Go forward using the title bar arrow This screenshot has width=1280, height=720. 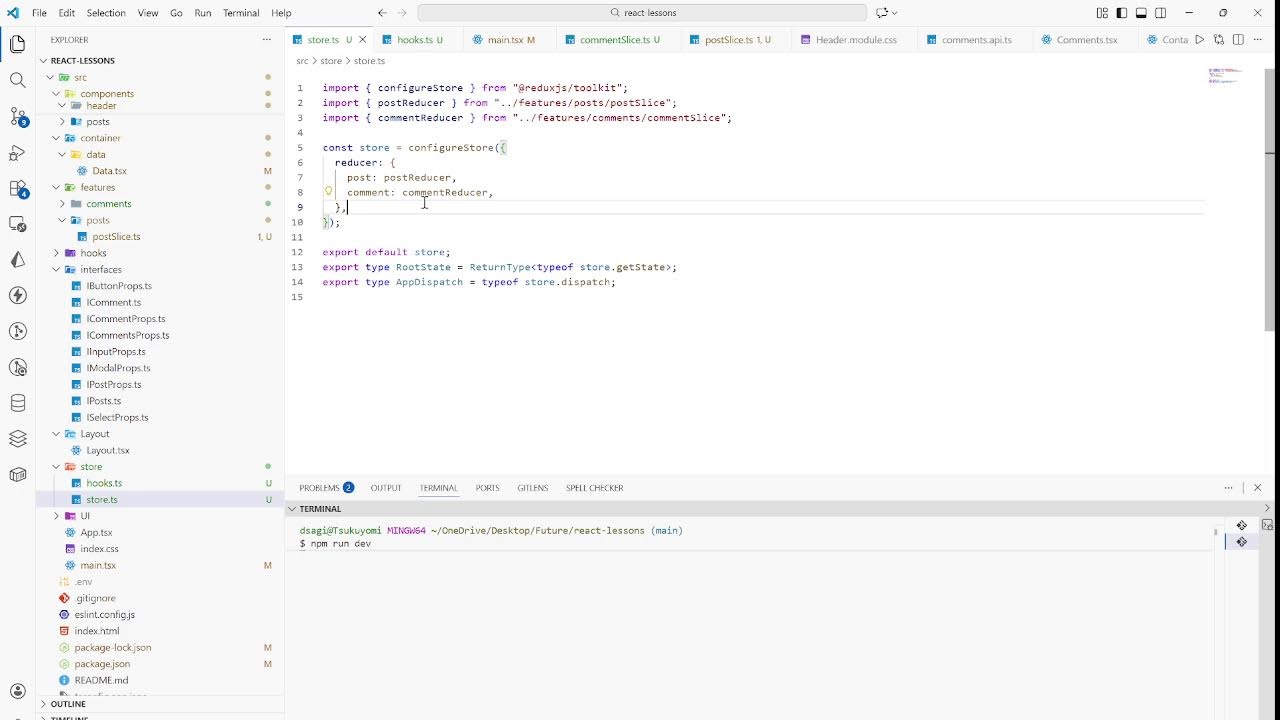click(x=402, y=13)
